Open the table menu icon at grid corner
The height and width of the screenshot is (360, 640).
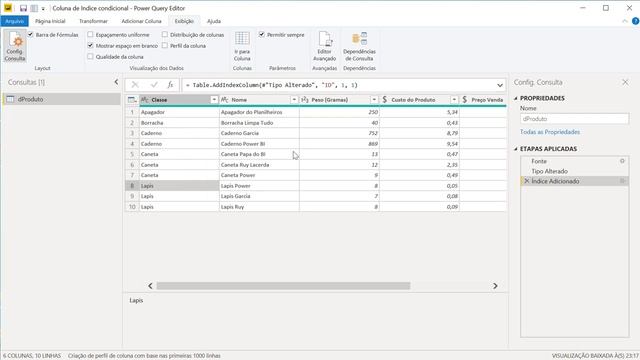[x=132, y=100]
